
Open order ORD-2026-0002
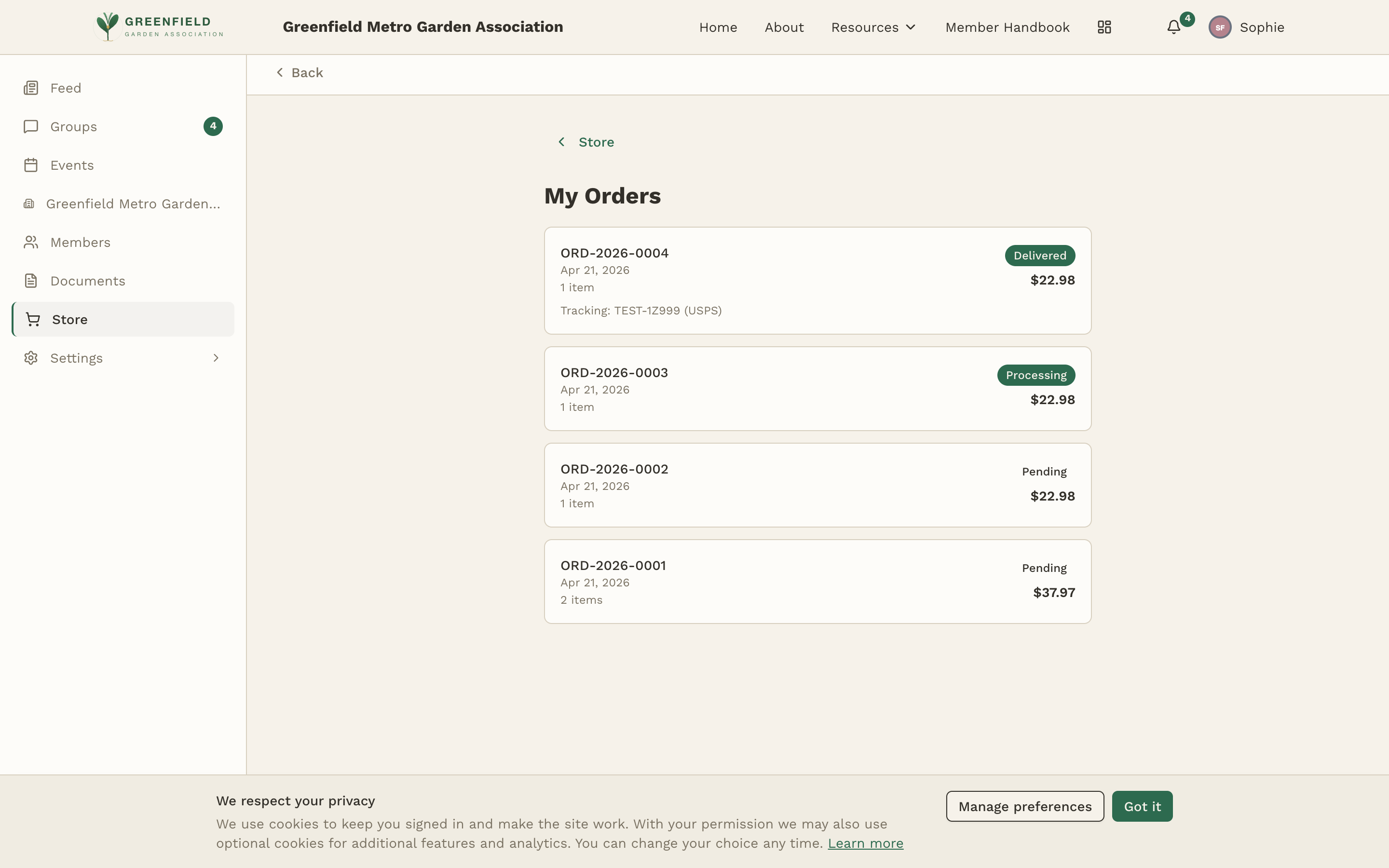click(817, 485)
